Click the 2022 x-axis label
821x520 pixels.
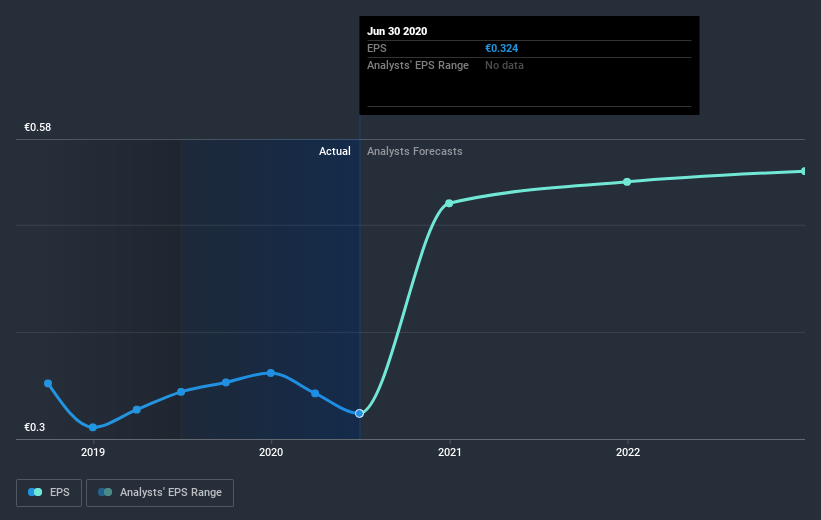628,452
